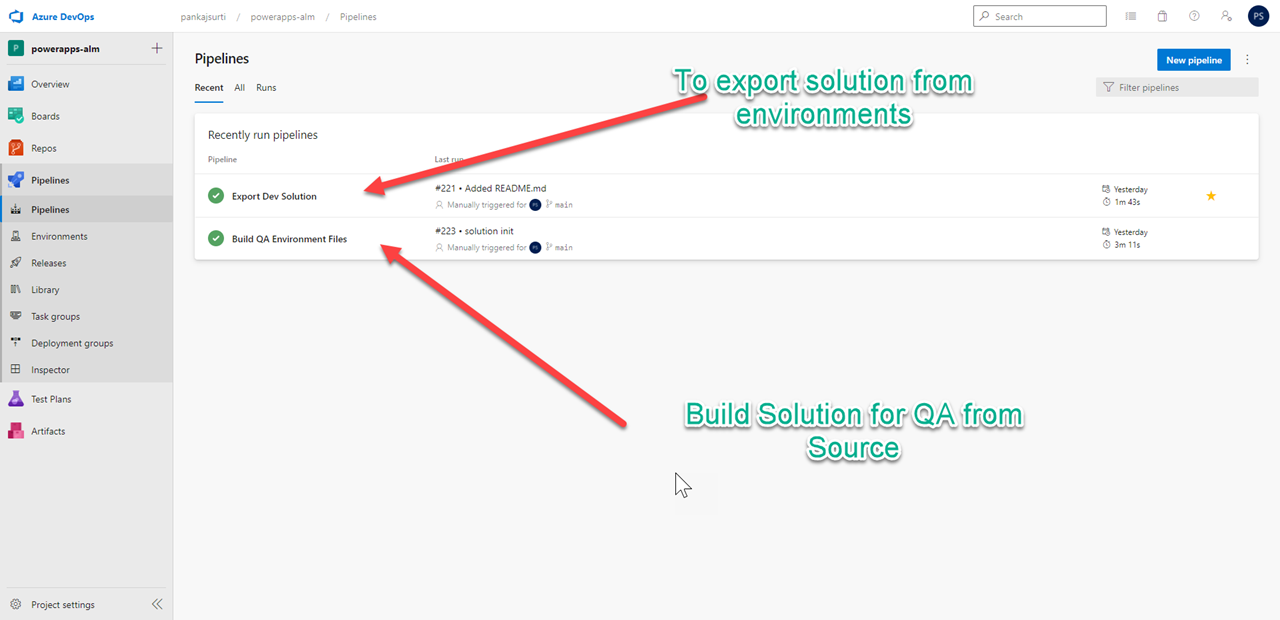This screenshot has height=620, width=1280.
Task: Open user settings icon in header
Action: (x=1226, y=17)
